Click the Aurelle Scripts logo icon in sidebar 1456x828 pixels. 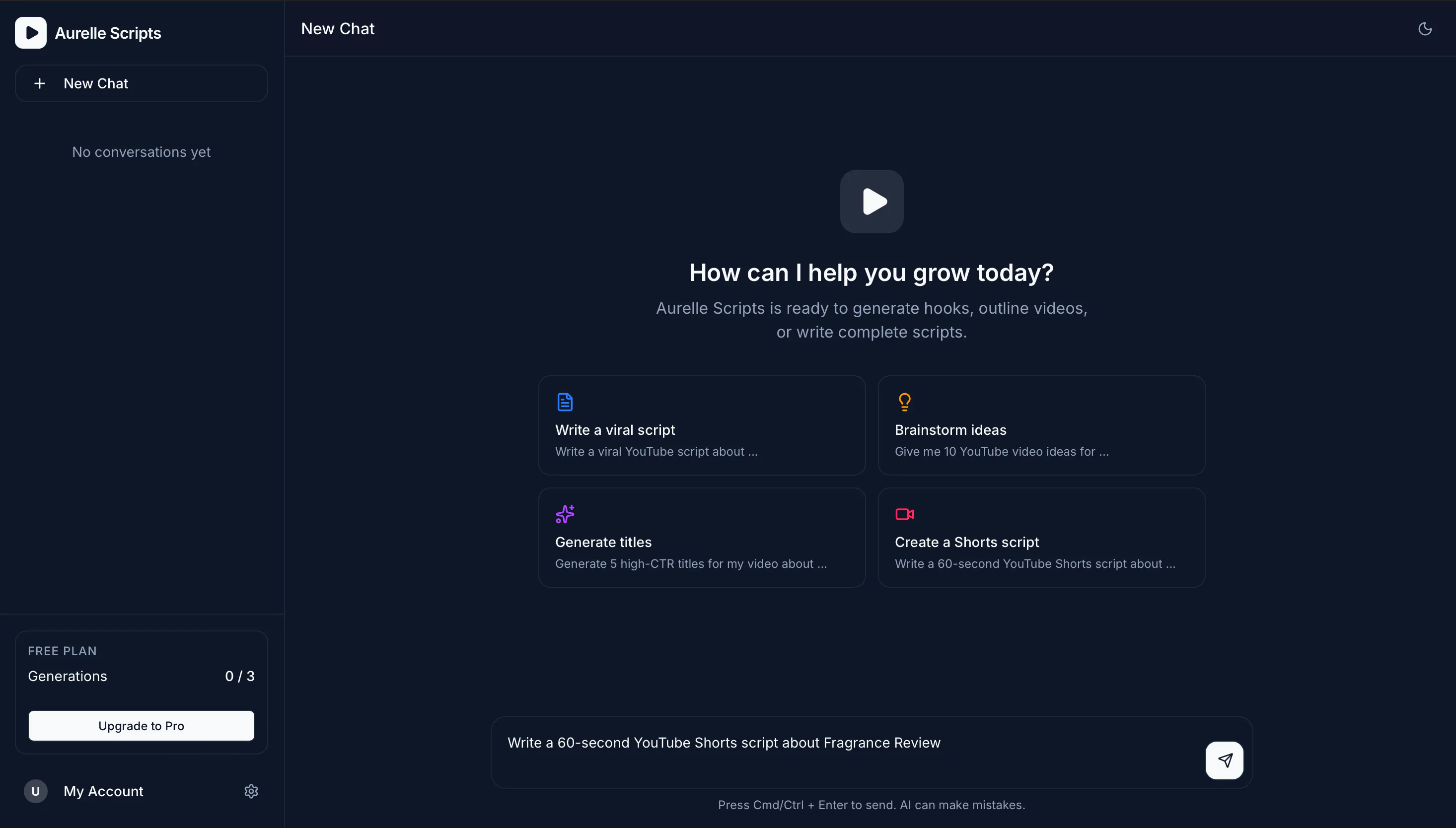click(31, 32)
